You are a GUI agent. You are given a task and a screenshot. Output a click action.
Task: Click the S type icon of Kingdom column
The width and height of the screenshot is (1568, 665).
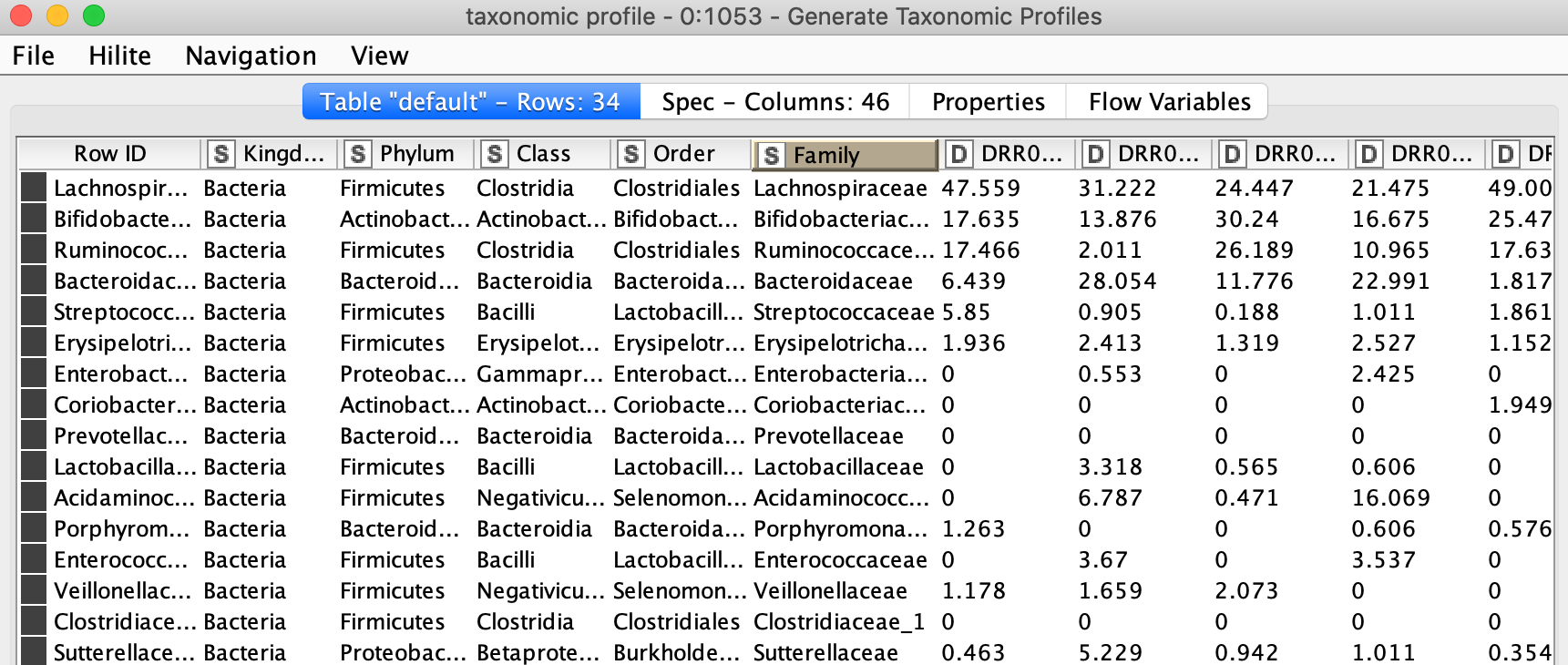point(221,154)
